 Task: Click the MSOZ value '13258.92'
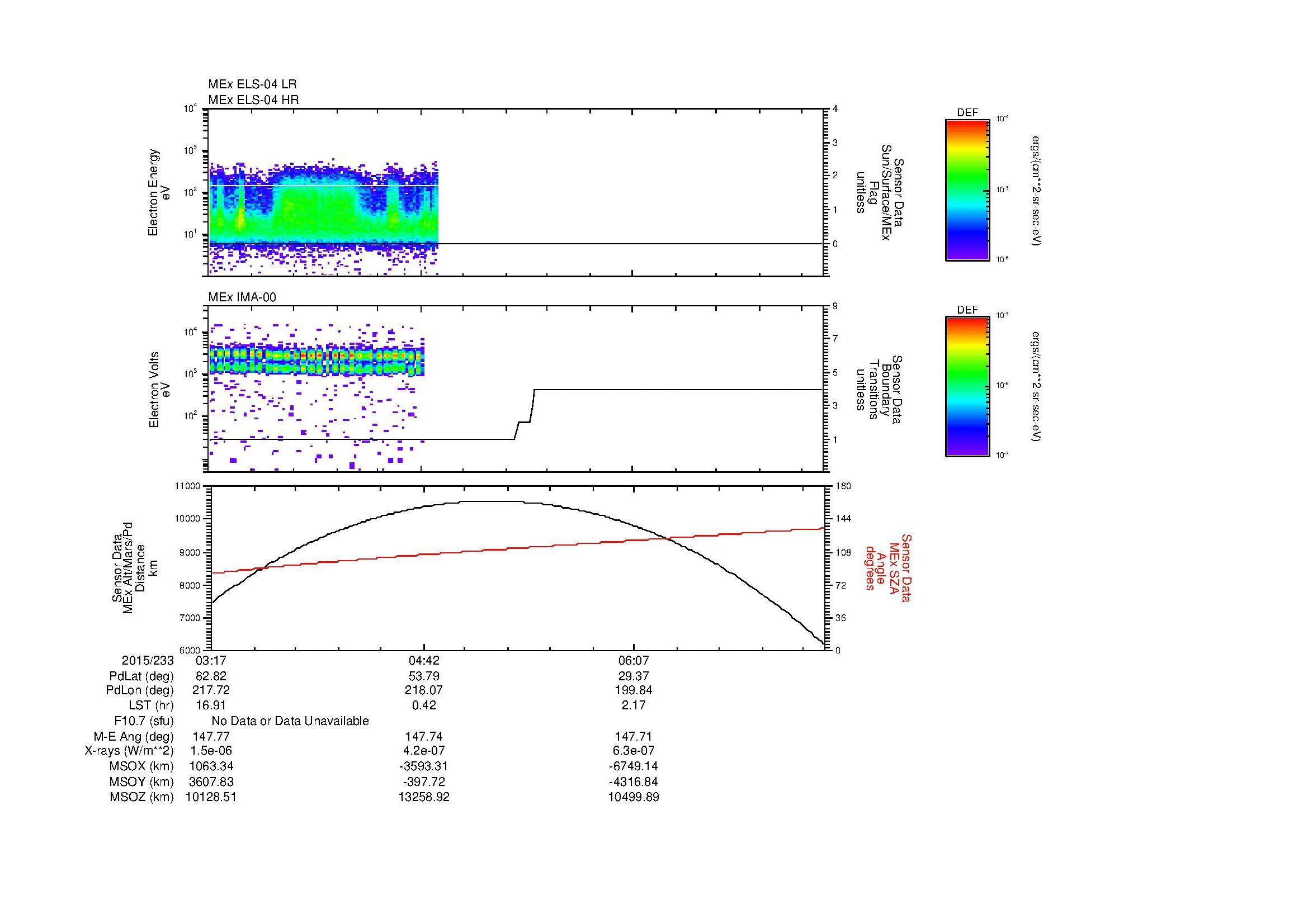tap(424, 797)
